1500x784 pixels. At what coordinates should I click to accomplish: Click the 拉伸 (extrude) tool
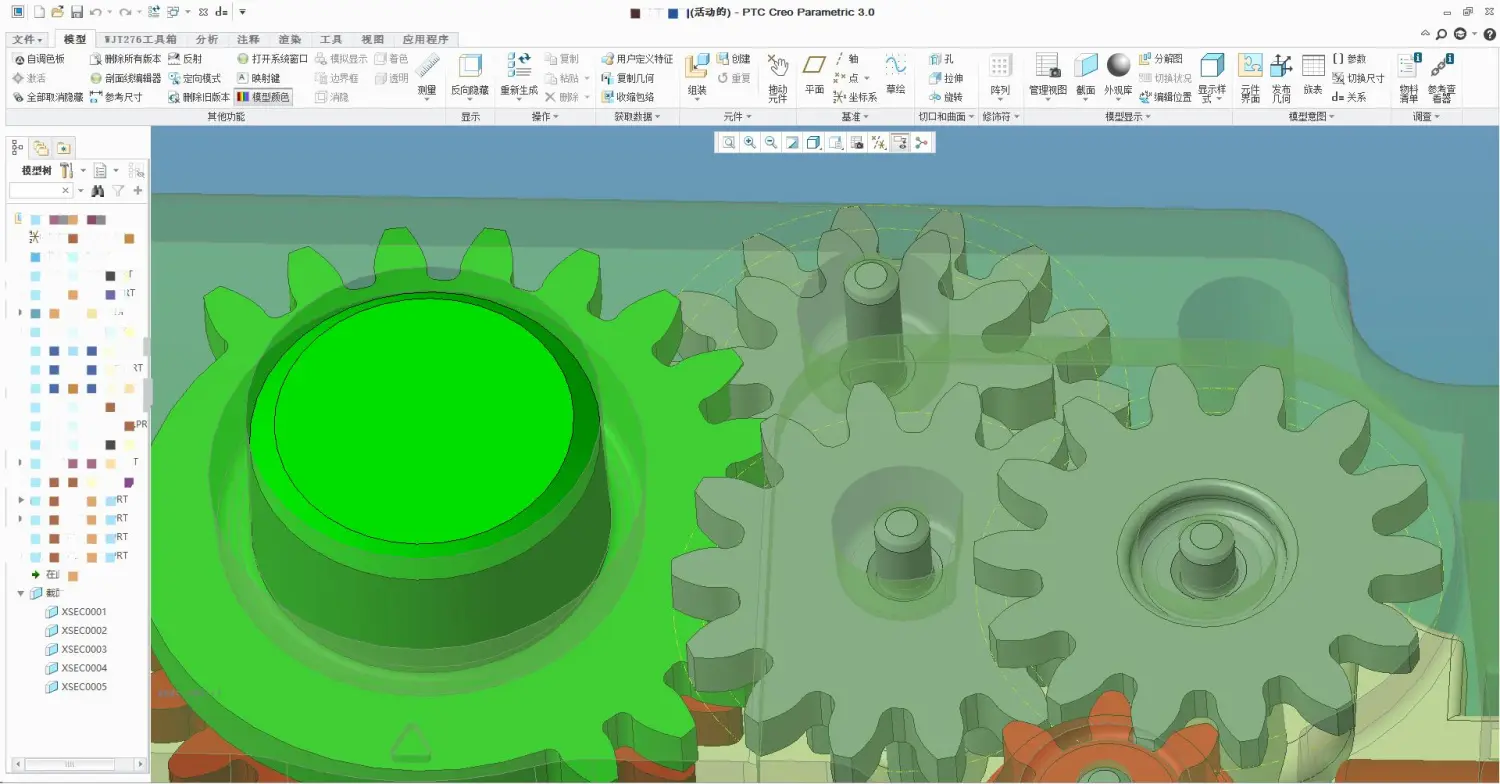point(946,78)
